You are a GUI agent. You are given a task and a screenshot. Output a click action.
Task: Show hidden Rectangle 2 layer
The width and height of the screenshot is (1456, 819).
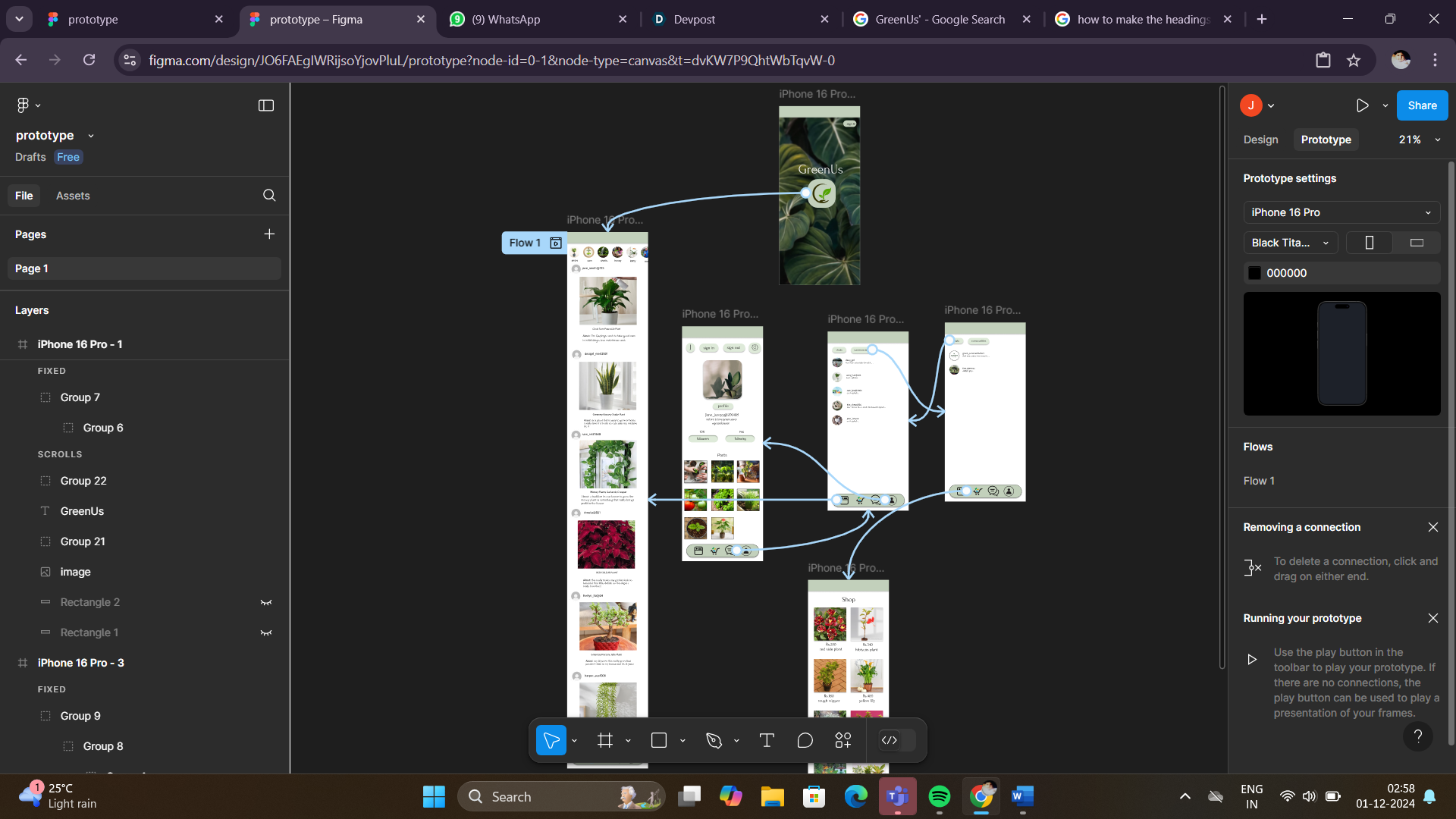point(266,602)
